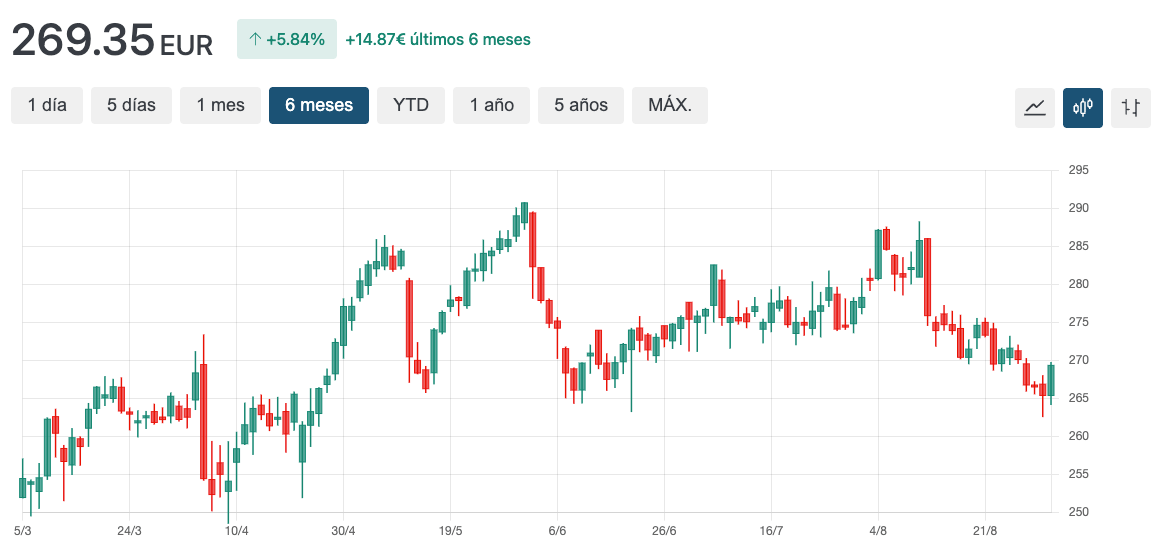Click the 255 y-axis label
This screenshot has height=552, width=1163.
(x=1078, y=473)
